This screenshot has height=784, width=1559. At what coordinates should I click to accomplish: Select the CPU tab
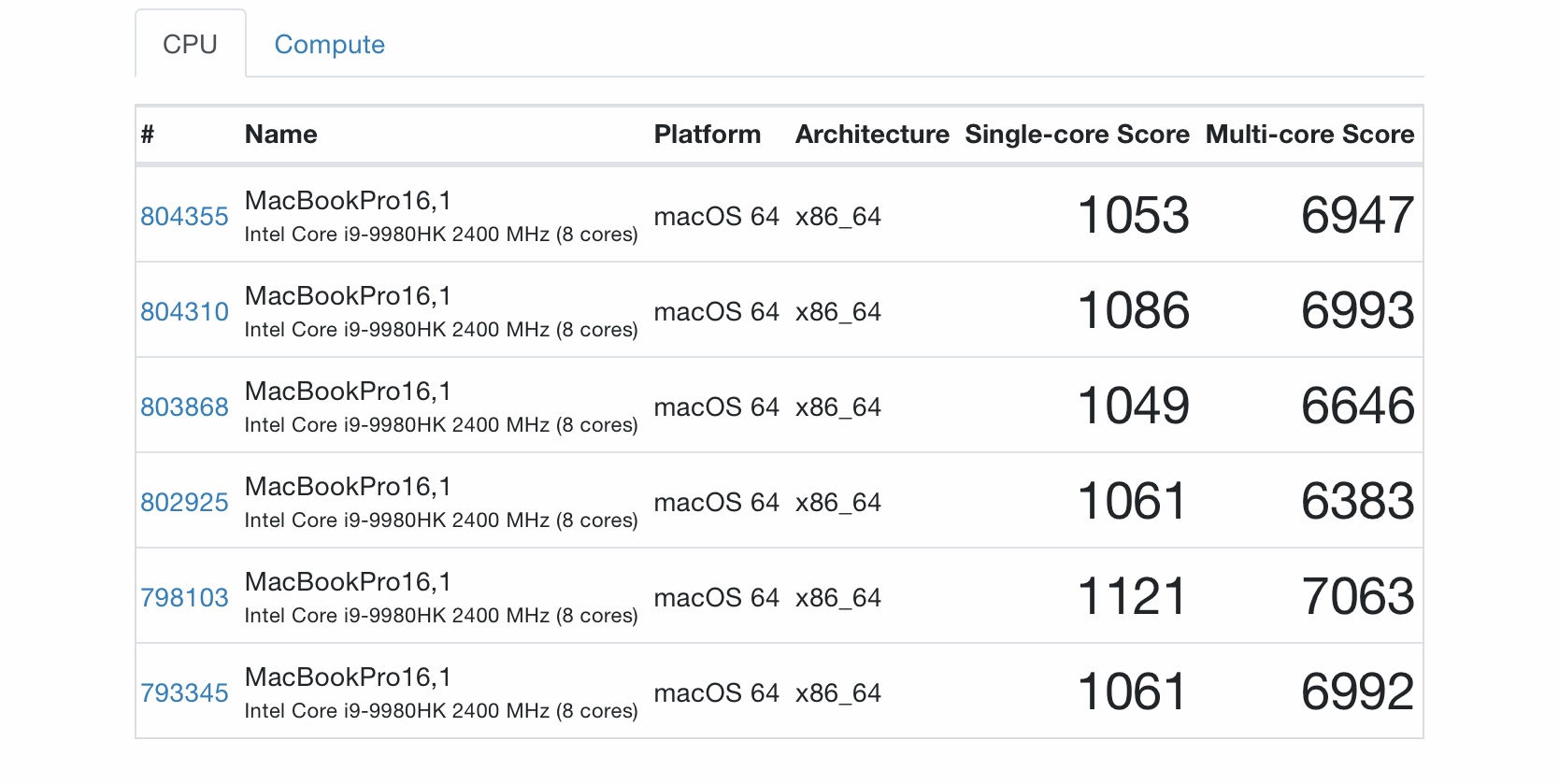(190, 45)
